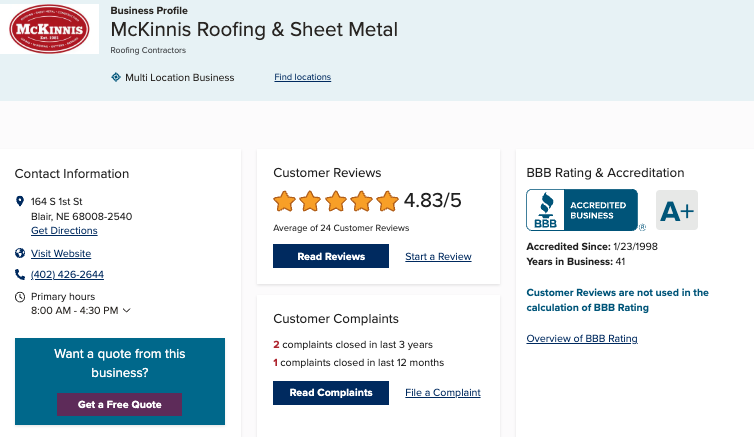
Task: Click the fifth review star
Action: coord(388,201)
